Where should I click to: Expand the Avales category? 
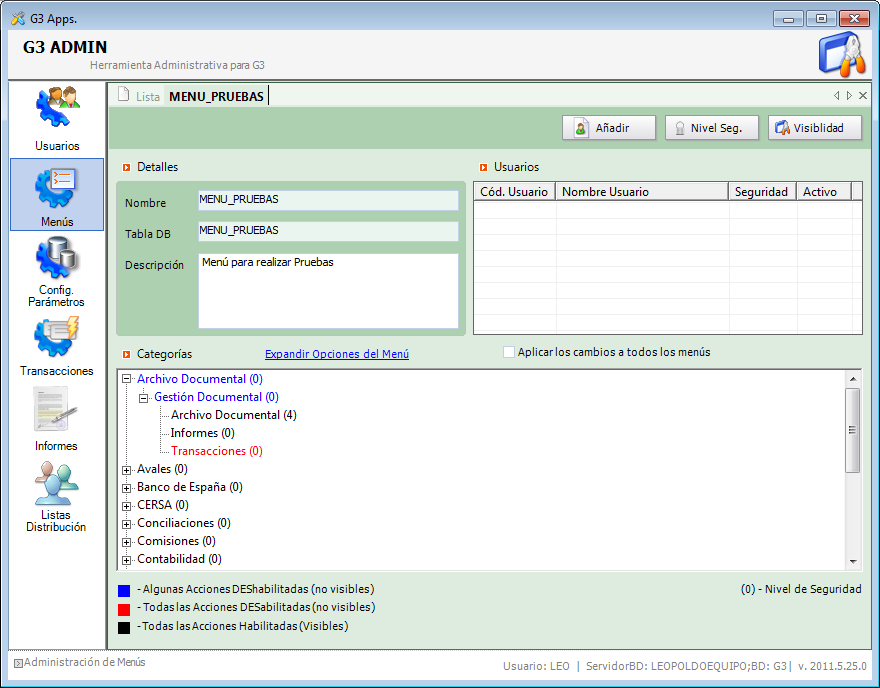point(126,470)
